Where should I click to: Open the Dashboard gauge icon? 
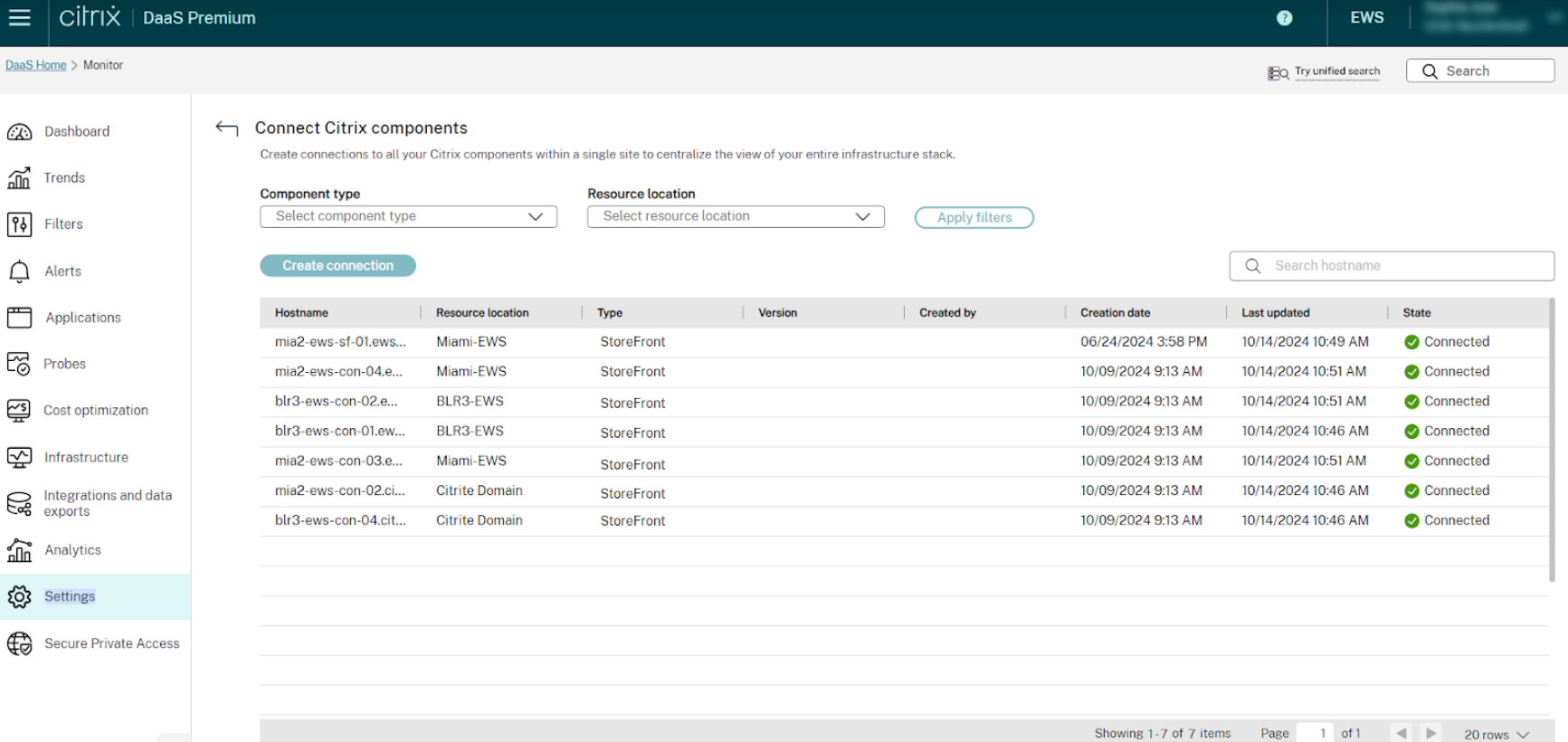(20, 132)
